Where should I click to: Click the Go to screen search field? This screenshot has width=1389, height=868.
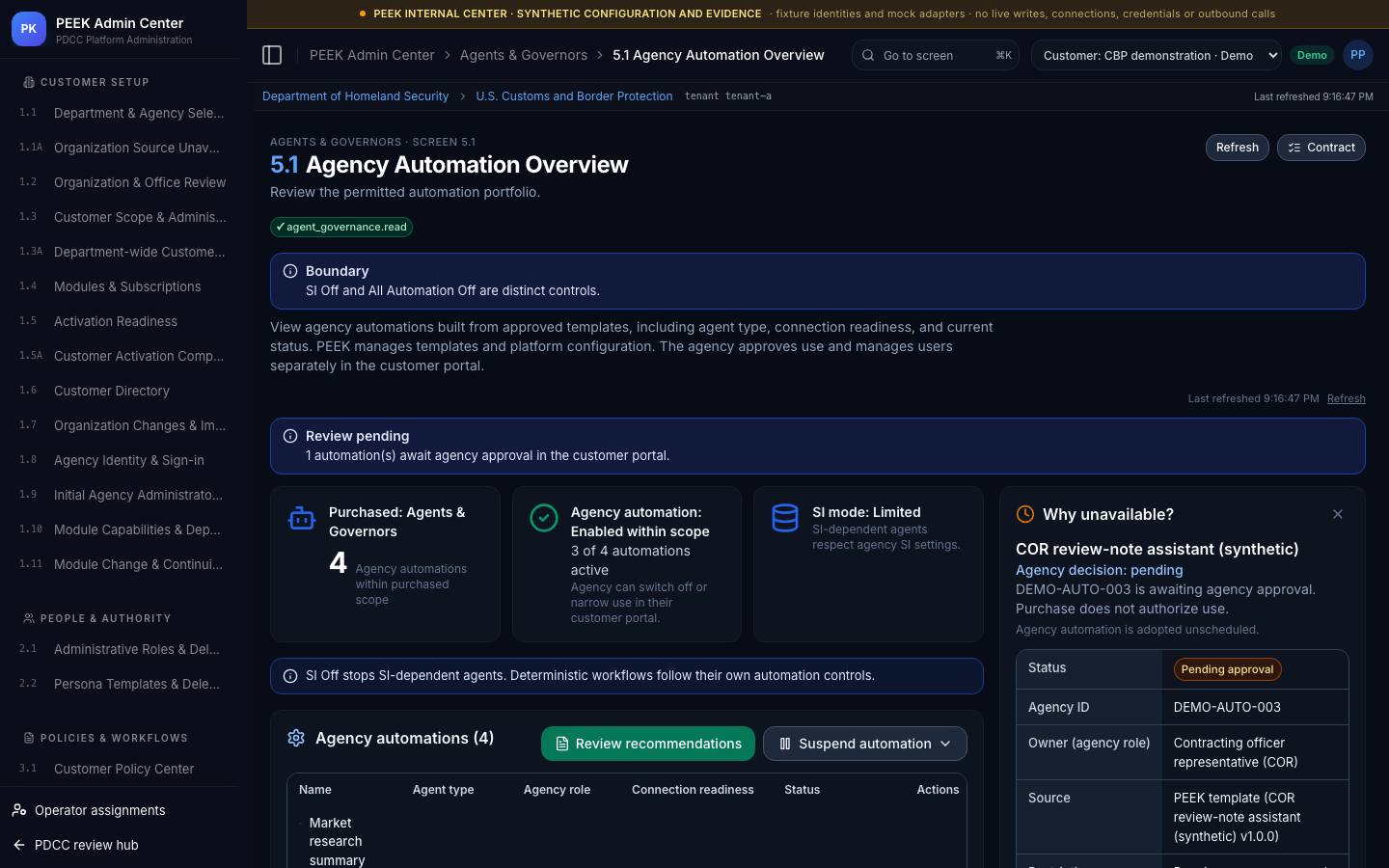coord(936,55)
